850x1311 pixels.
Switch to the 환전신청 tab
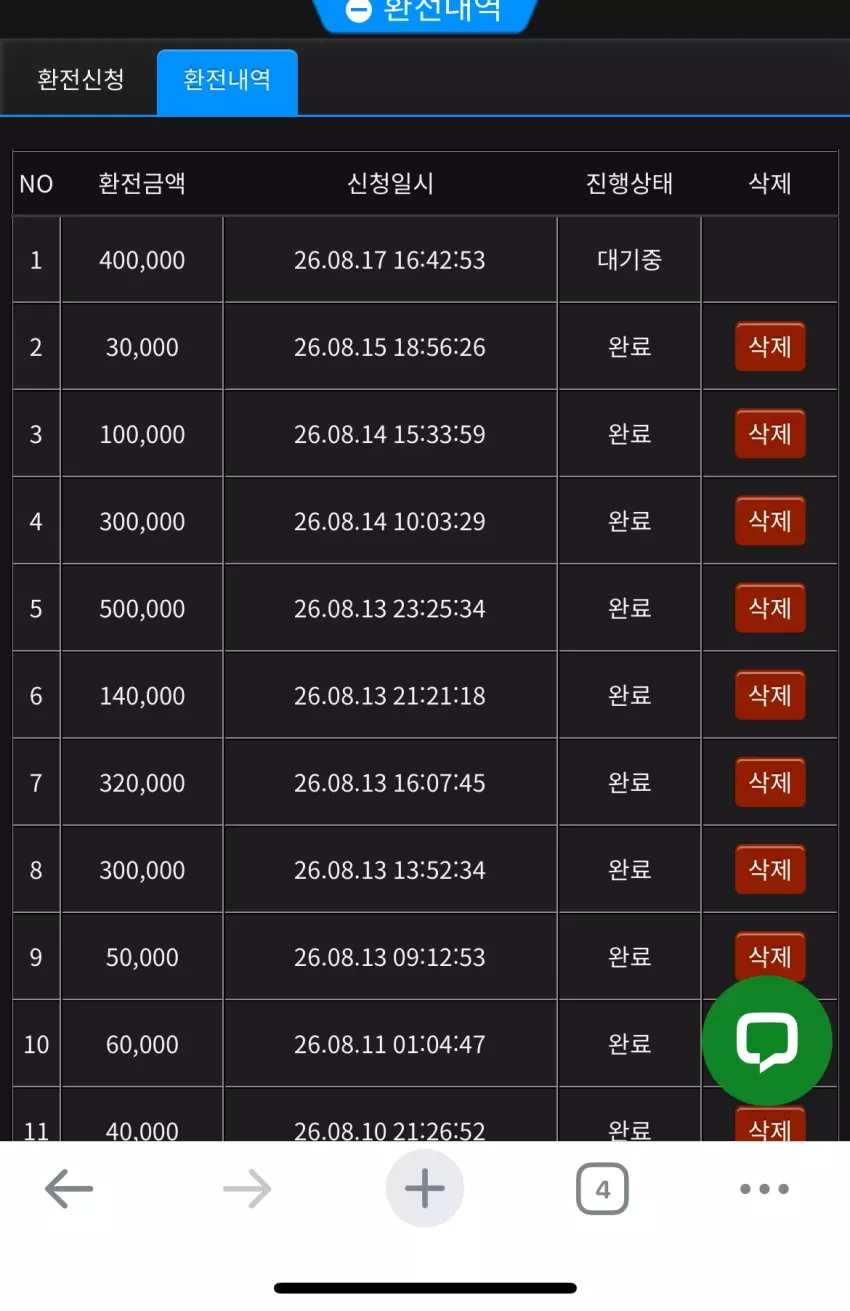click(x=80, y=80)
